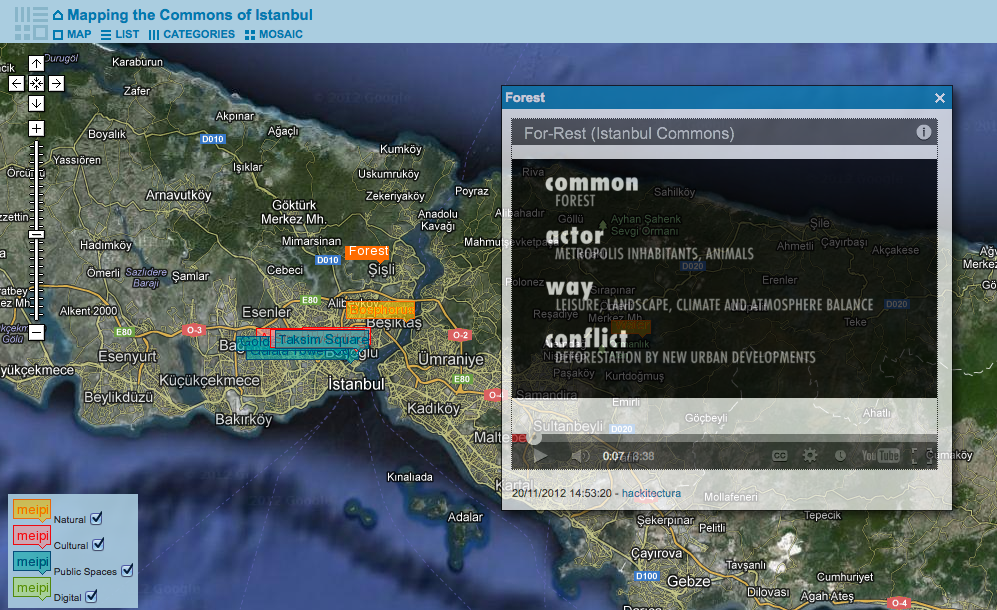Viewport: 997px width, 610px height.
Task: Pan the map down with the arrow
Action: (36, 103)
